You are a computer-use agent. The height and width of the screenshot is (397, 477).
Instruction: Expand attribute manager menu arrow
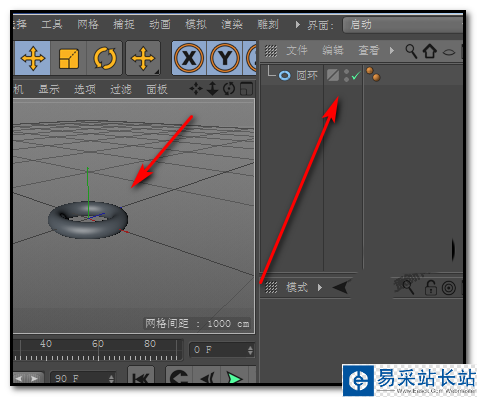[x=320, y=287]
